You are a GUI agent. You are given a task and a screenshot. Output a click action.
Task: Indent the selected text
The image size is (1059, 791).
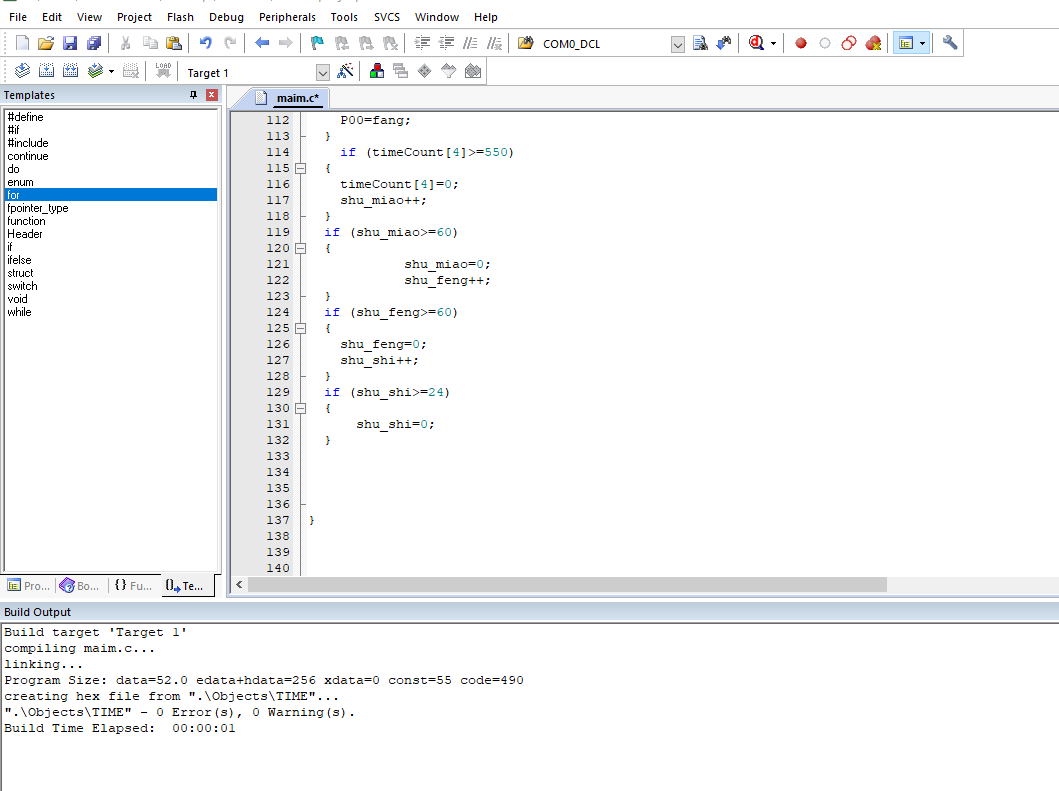click(x=422, y=43)
